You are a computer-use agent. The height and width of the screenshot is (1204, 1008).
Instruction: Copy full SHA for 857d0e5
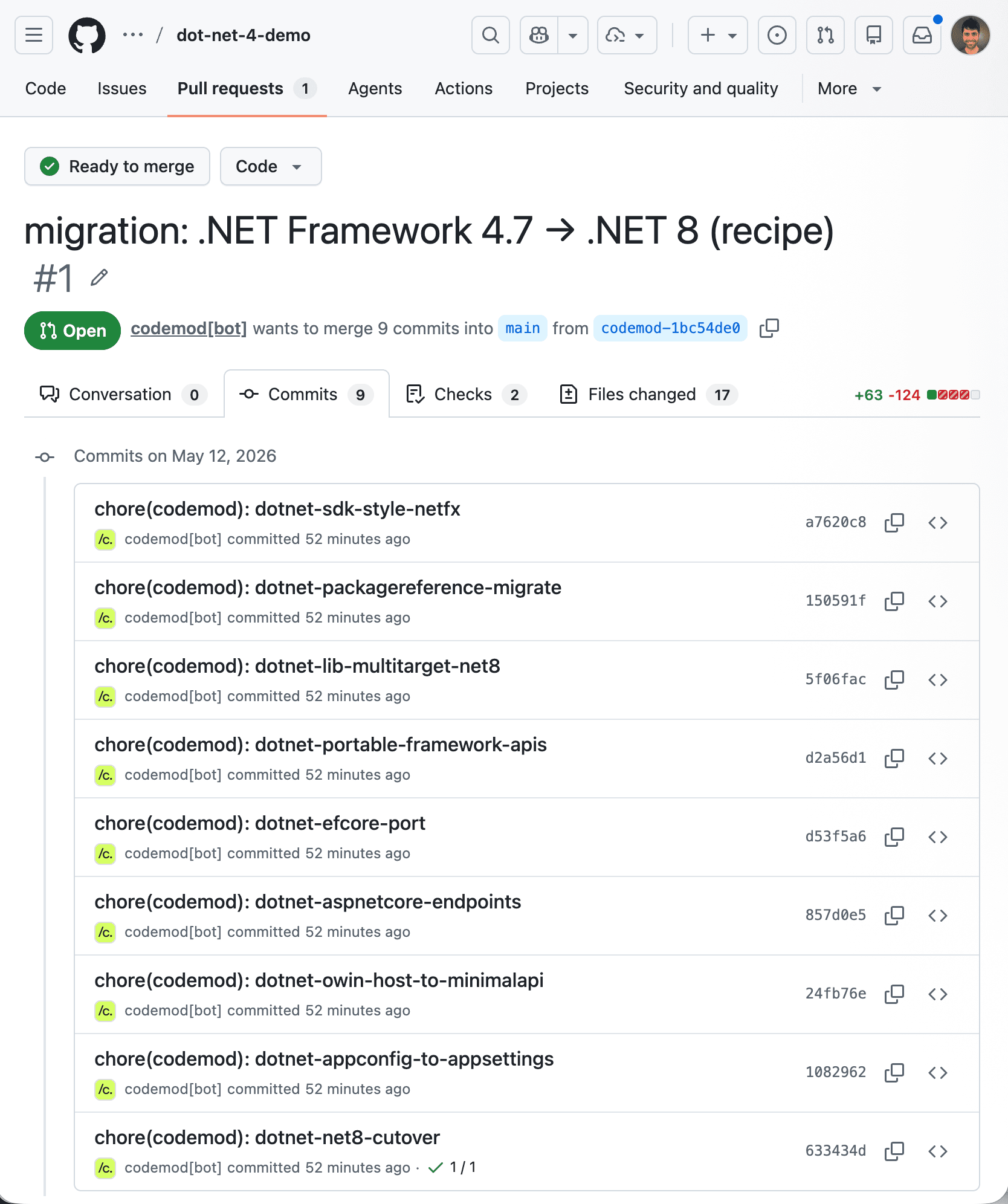pyautogui.click(x=894, y=916)
